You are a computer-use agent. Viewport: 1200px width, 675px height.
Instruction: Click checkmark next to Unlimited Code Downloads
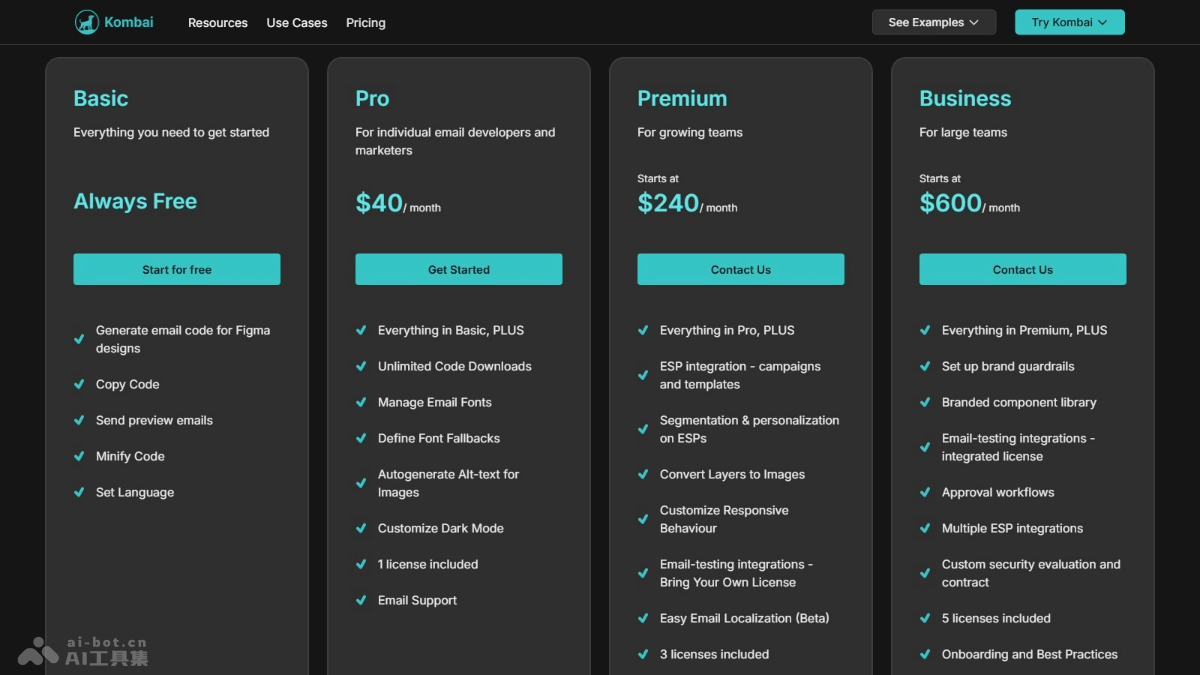(361, 366)
